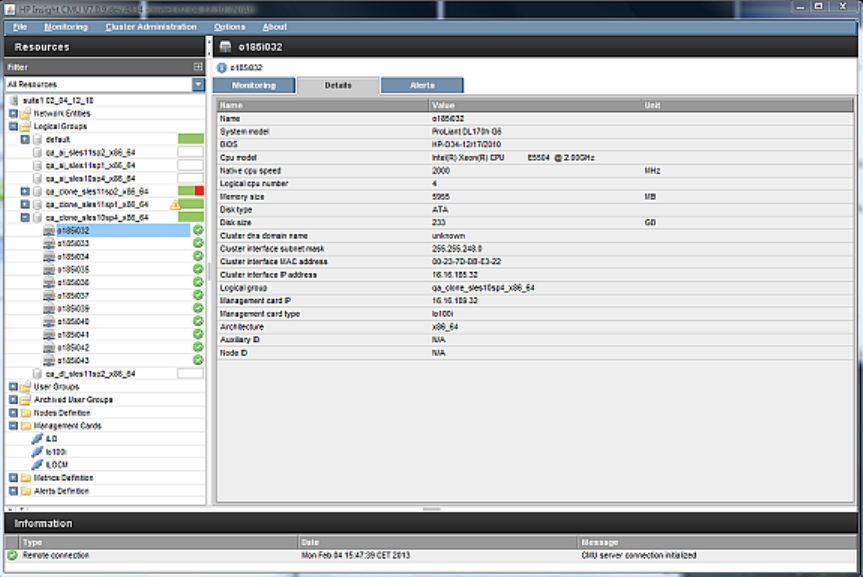Switch to the Monitoring tab
The width and height of the screenshot is (863, 577).
tap(254, 85)
